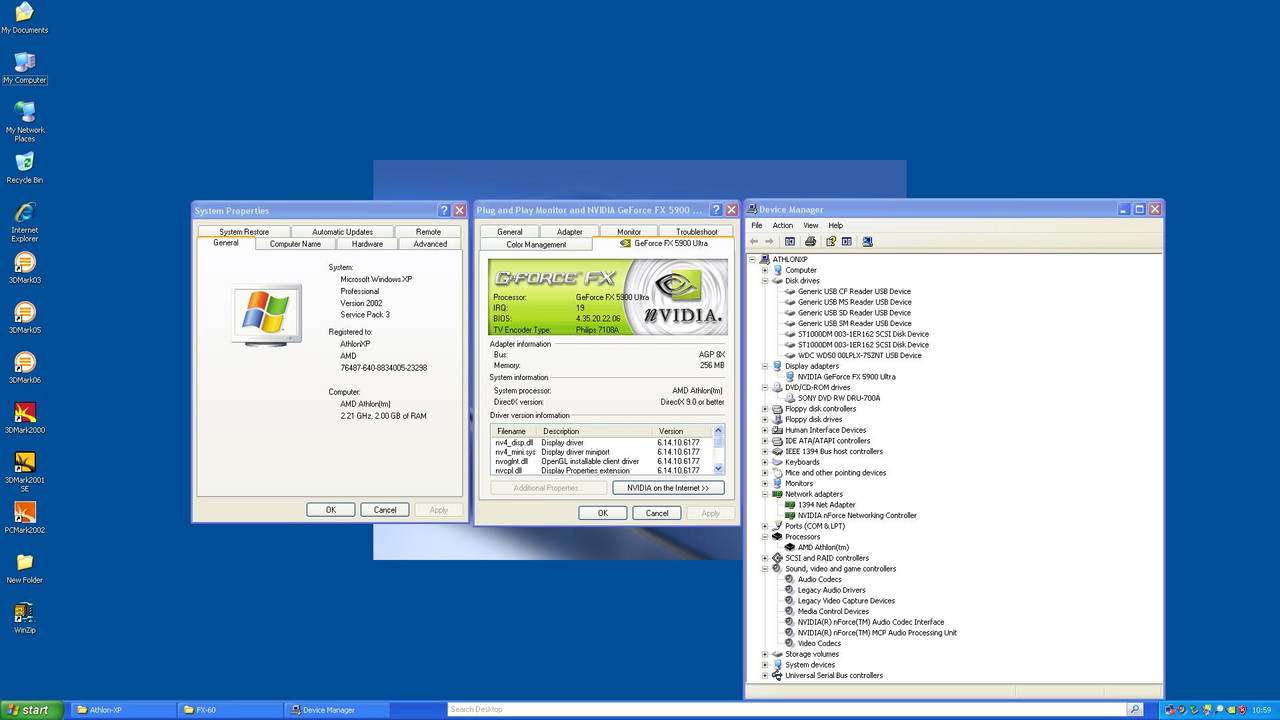Image resolution: width=1280 pixels, height=720 pixels.
Task: Open the Action menu in Device Manager
Action: point(783,226)
